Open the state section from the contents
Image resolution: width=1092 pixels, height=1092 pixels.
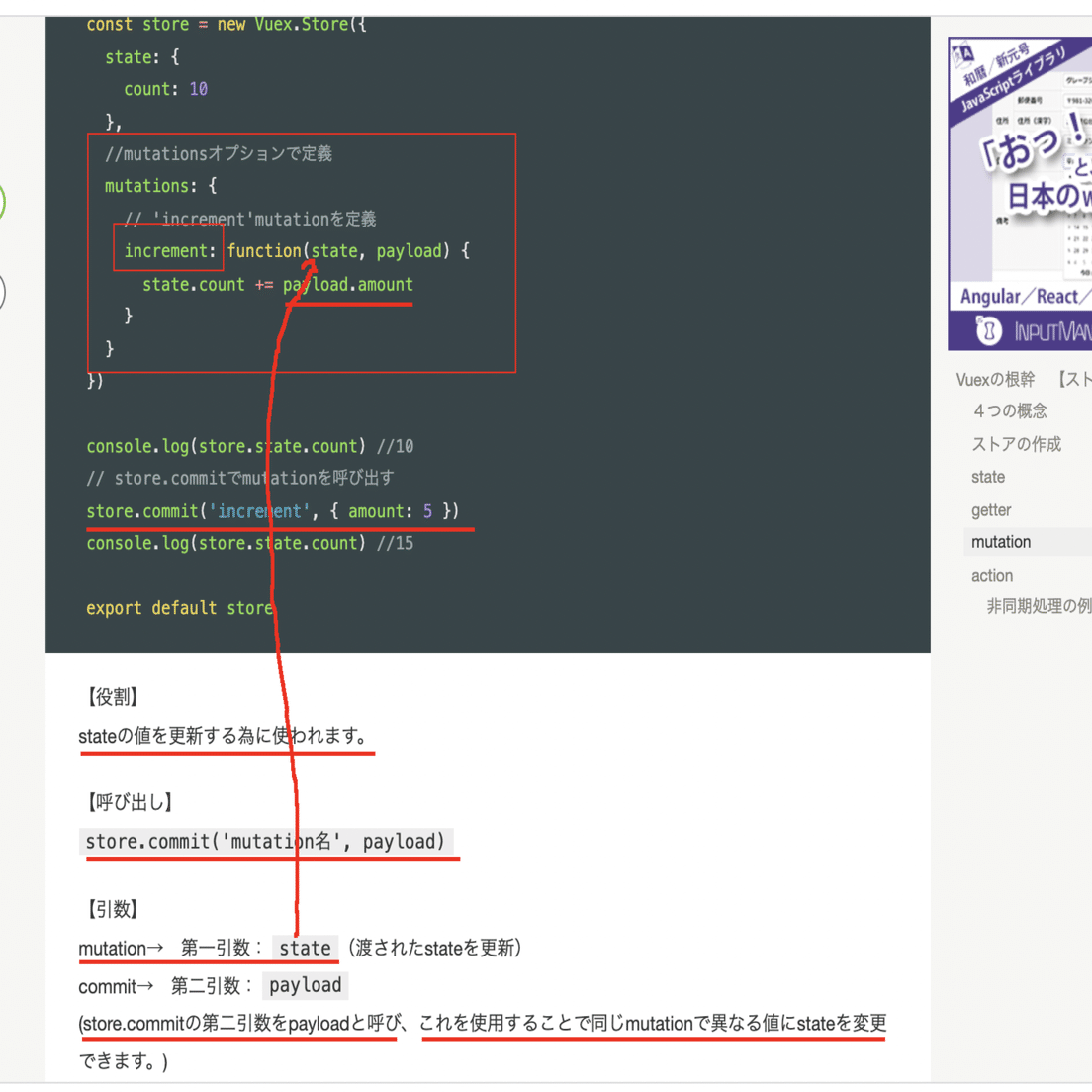click(x=987, y=477)
